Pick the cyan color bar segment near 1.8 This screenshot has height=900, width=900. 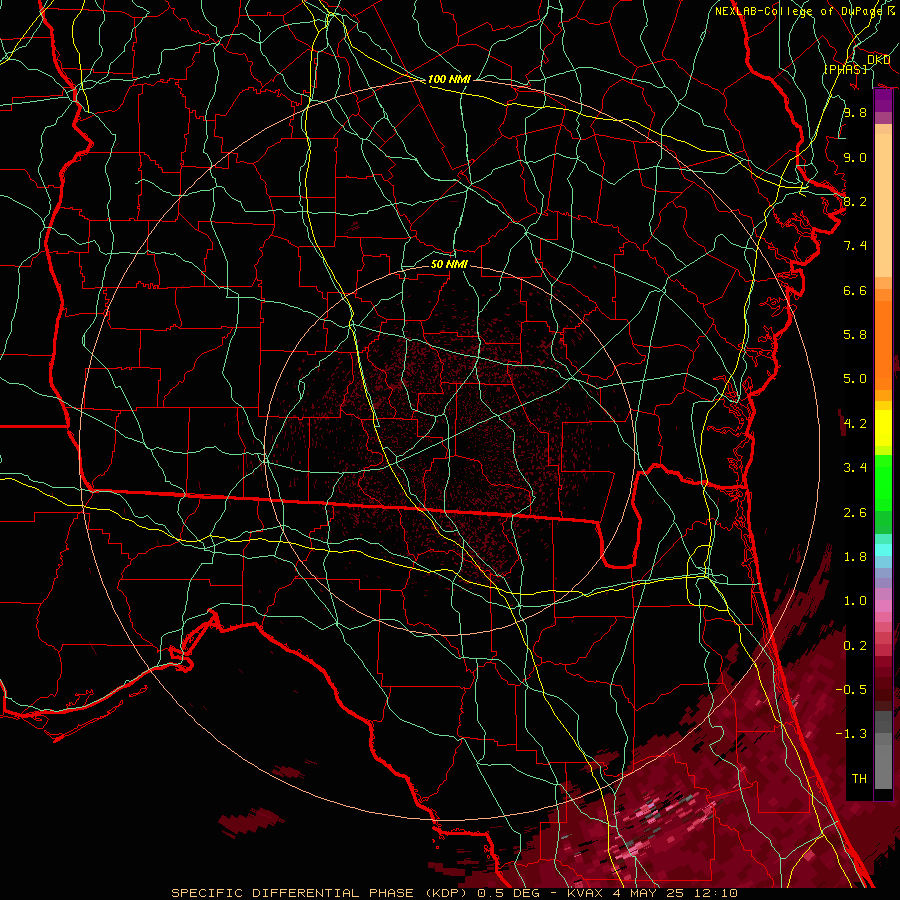click(883, 550)
